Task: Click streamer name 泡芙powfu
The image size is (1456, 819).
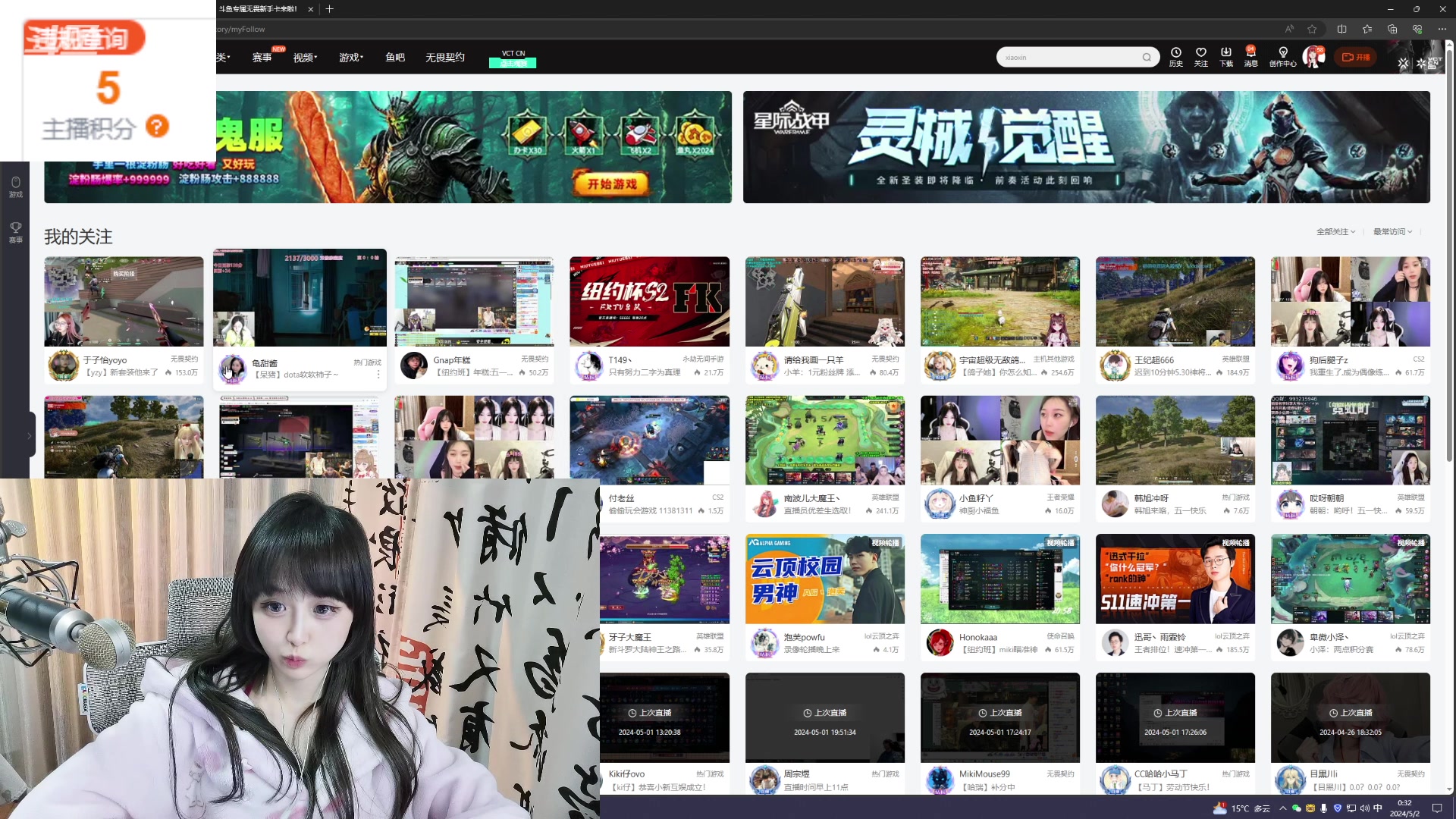Action: coord(804,637)
